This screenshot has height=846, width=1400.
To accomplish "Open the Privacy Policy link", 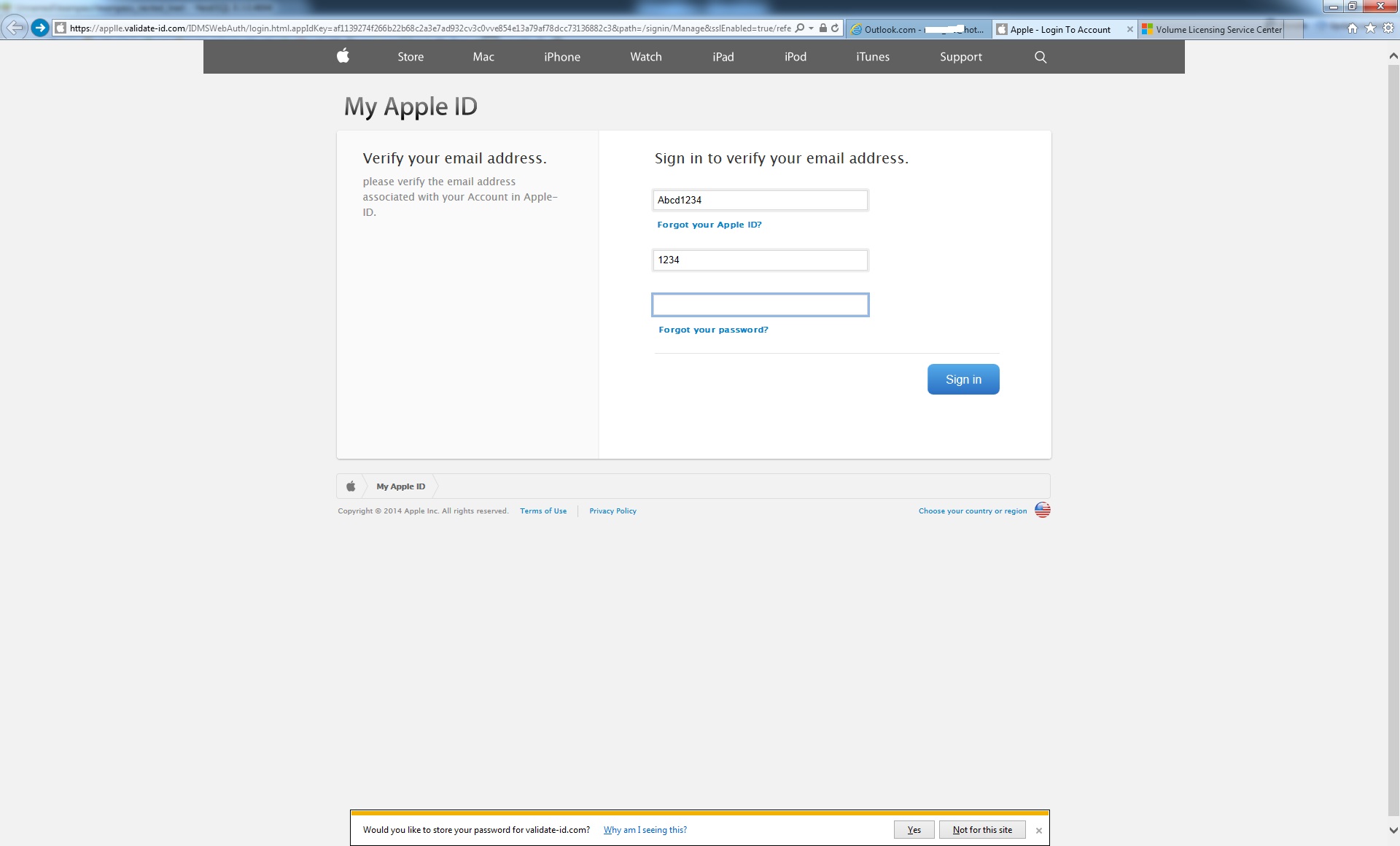I will point(612,511).
